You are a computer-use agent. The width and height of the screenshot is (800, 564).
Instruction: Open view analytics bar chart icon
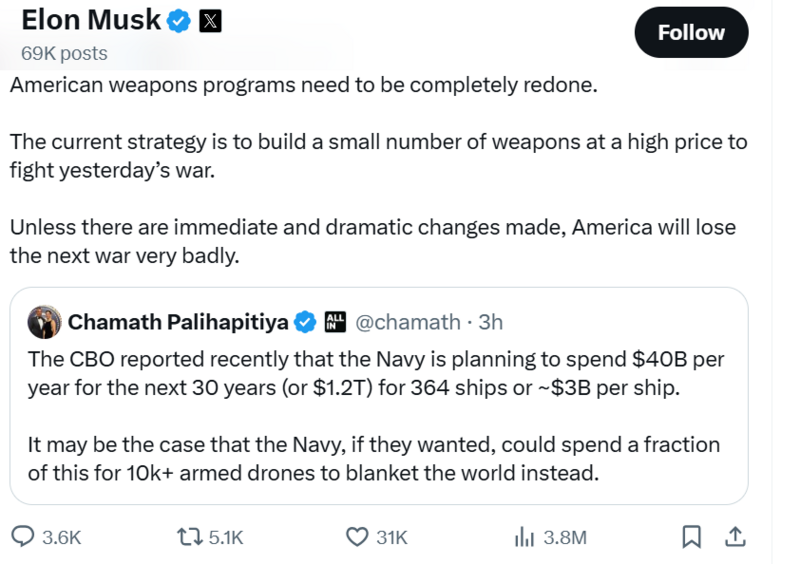point(525,537)
